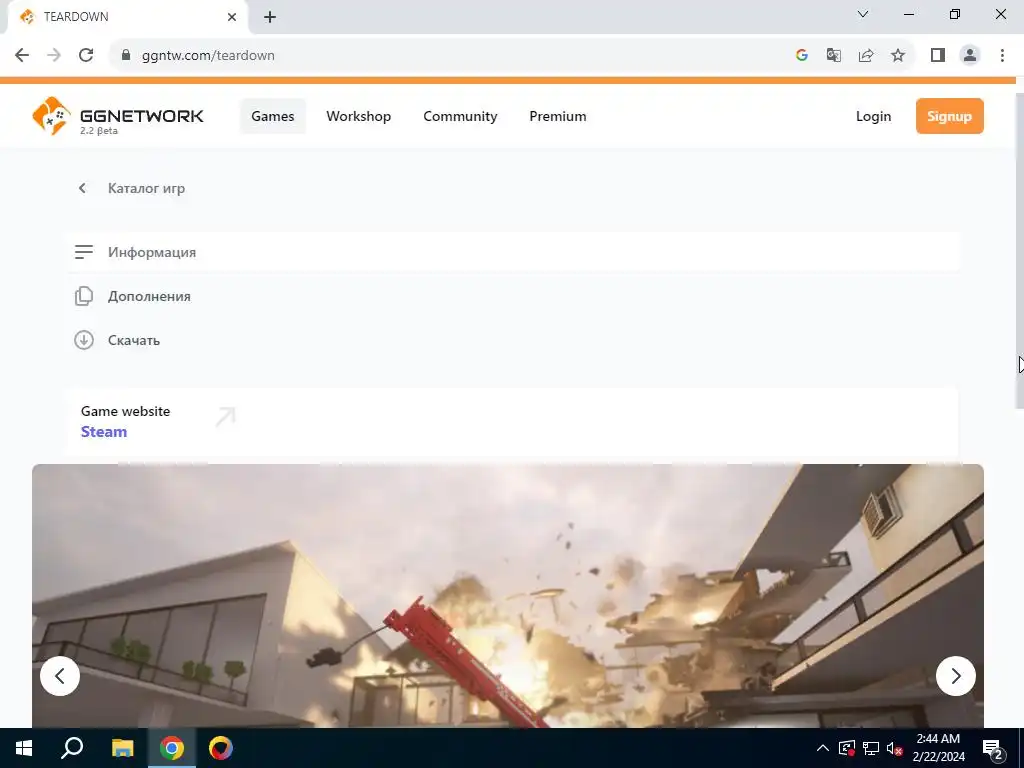Click the Login link
This screenshot has height=768, width=1024.
[x=873, y=116]
